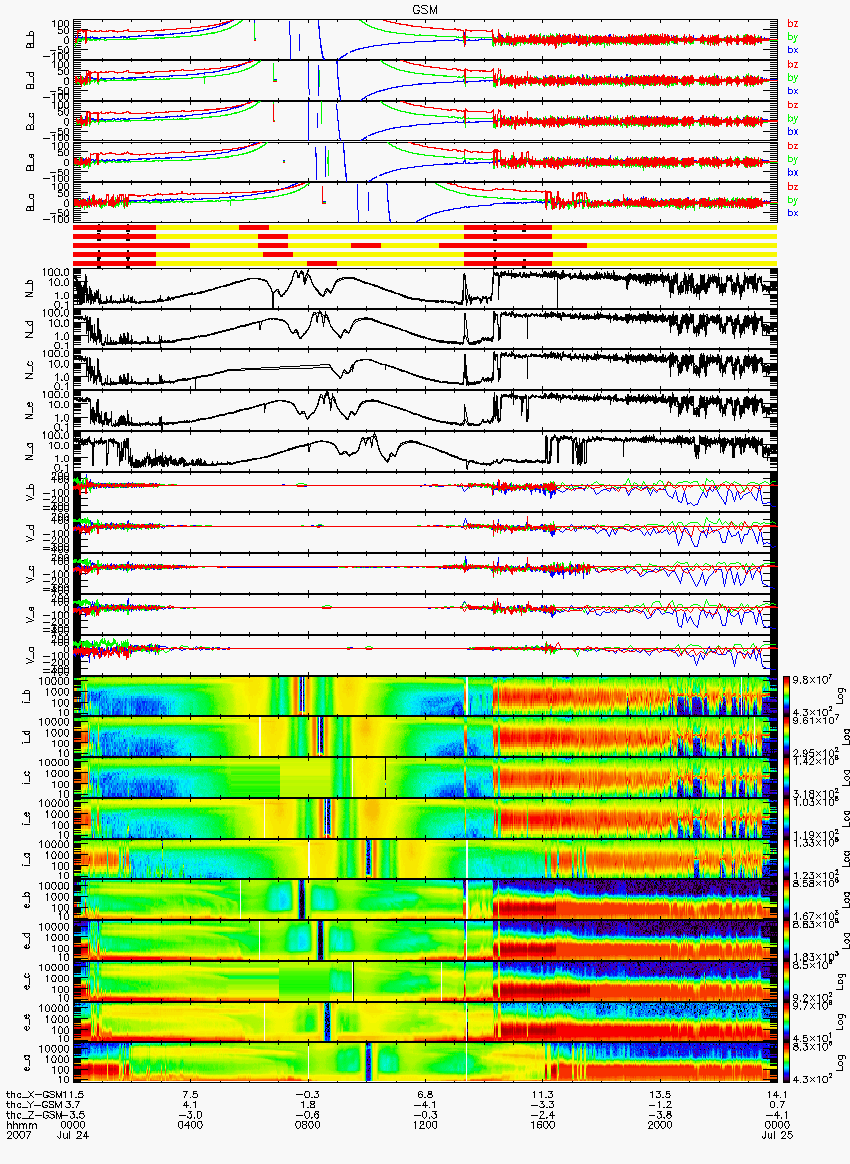The width and height of the screenshot is (850, 1164).
Task: Click the 9.8×10^7 color scale maximum
Action: coord(812,681)
